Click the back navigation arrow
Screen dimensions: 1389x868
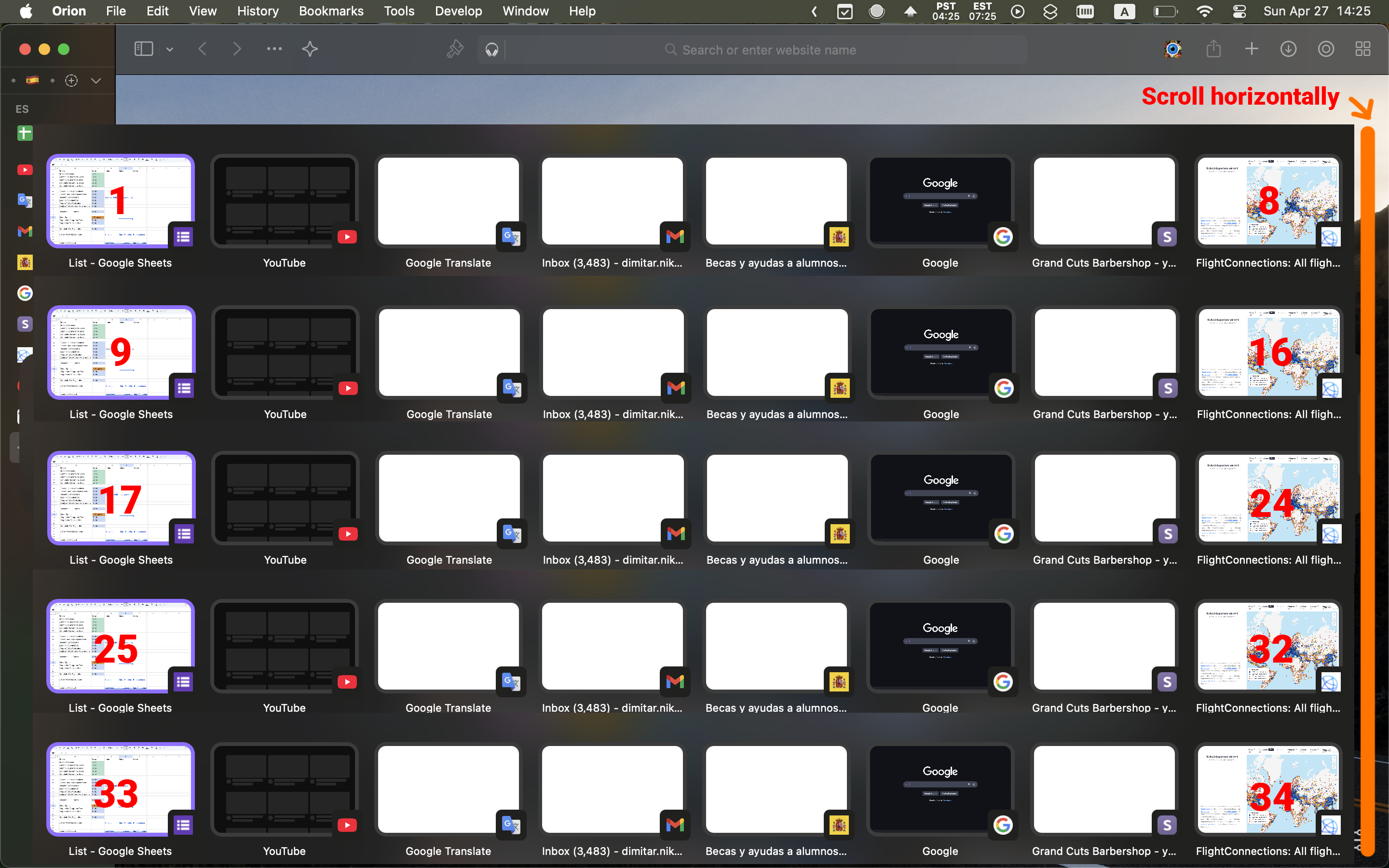[202, 49]
